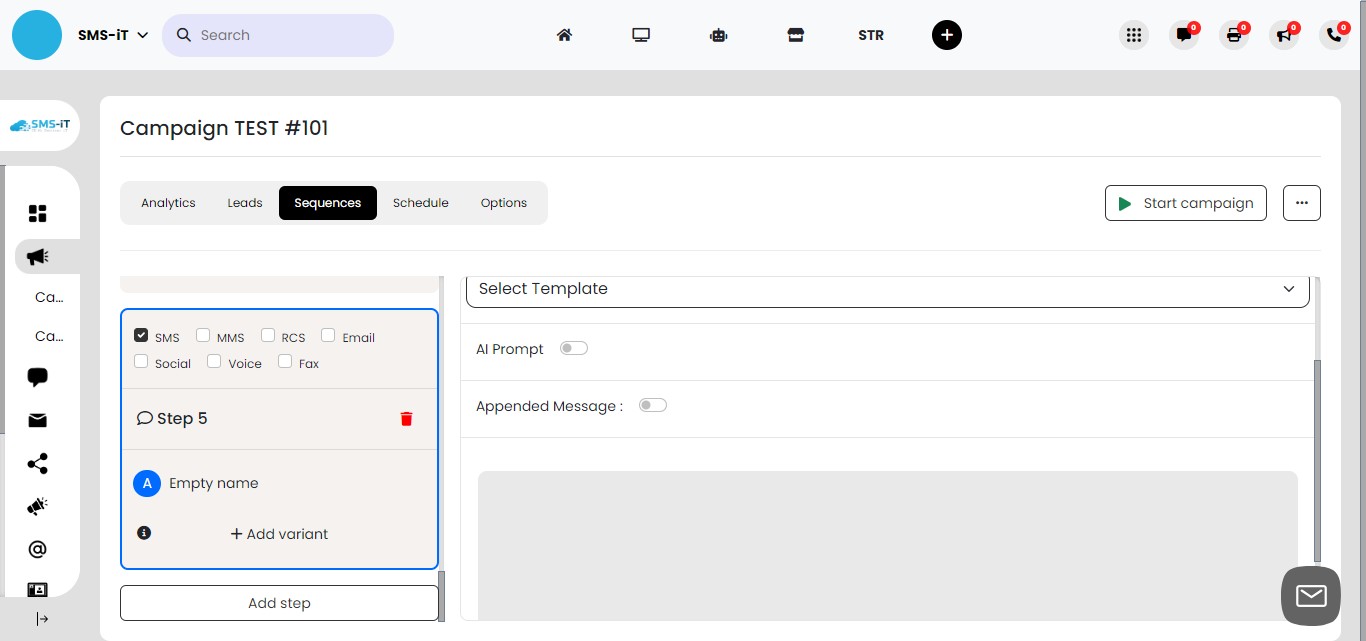This screenshot has width=1366, height=641.
Task: Enable the Appended Message toggle
Action: tap(653, 405)
